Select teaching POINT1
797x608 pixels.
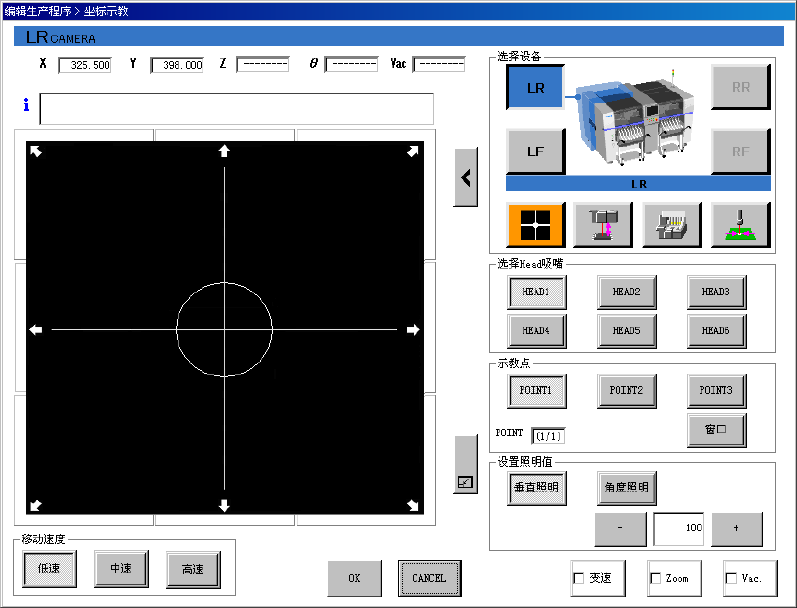coord(537,391)
